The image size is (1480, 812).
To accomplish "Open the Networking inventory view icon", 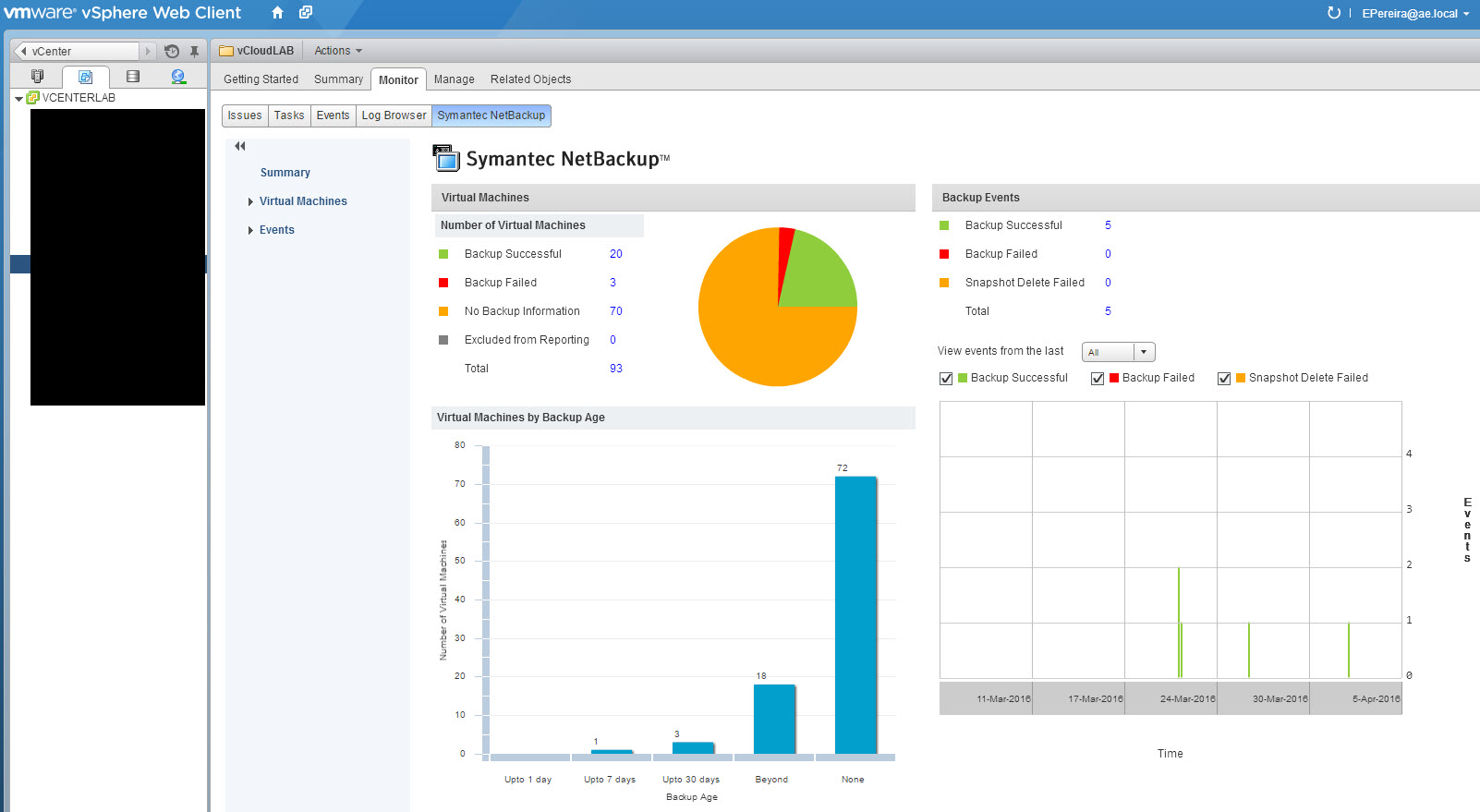I will pos(178,77).
